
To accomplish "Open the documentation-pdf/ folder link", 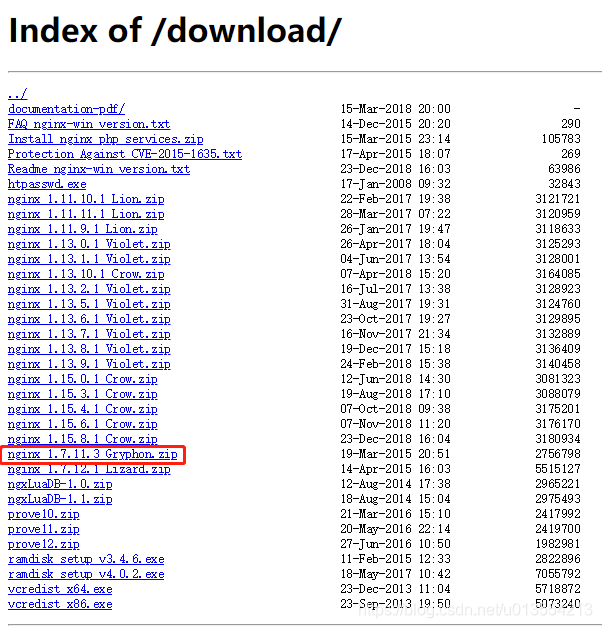I will pos(66,109).
